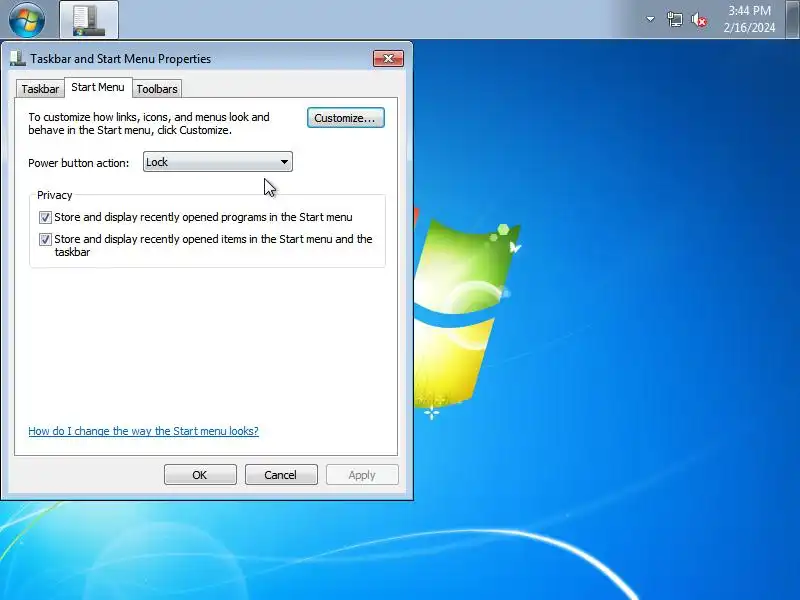Uncheck store recently opened items checkbox

coord(45,239)
